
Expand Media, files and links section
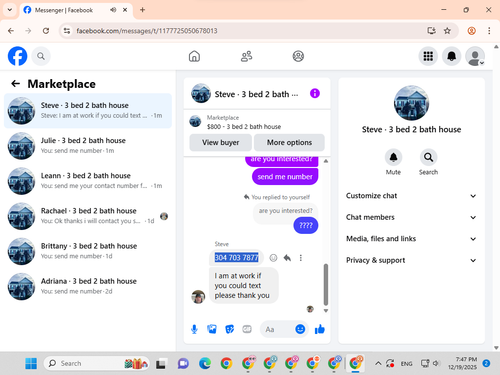pyautogui.click(x=411, y=239)
